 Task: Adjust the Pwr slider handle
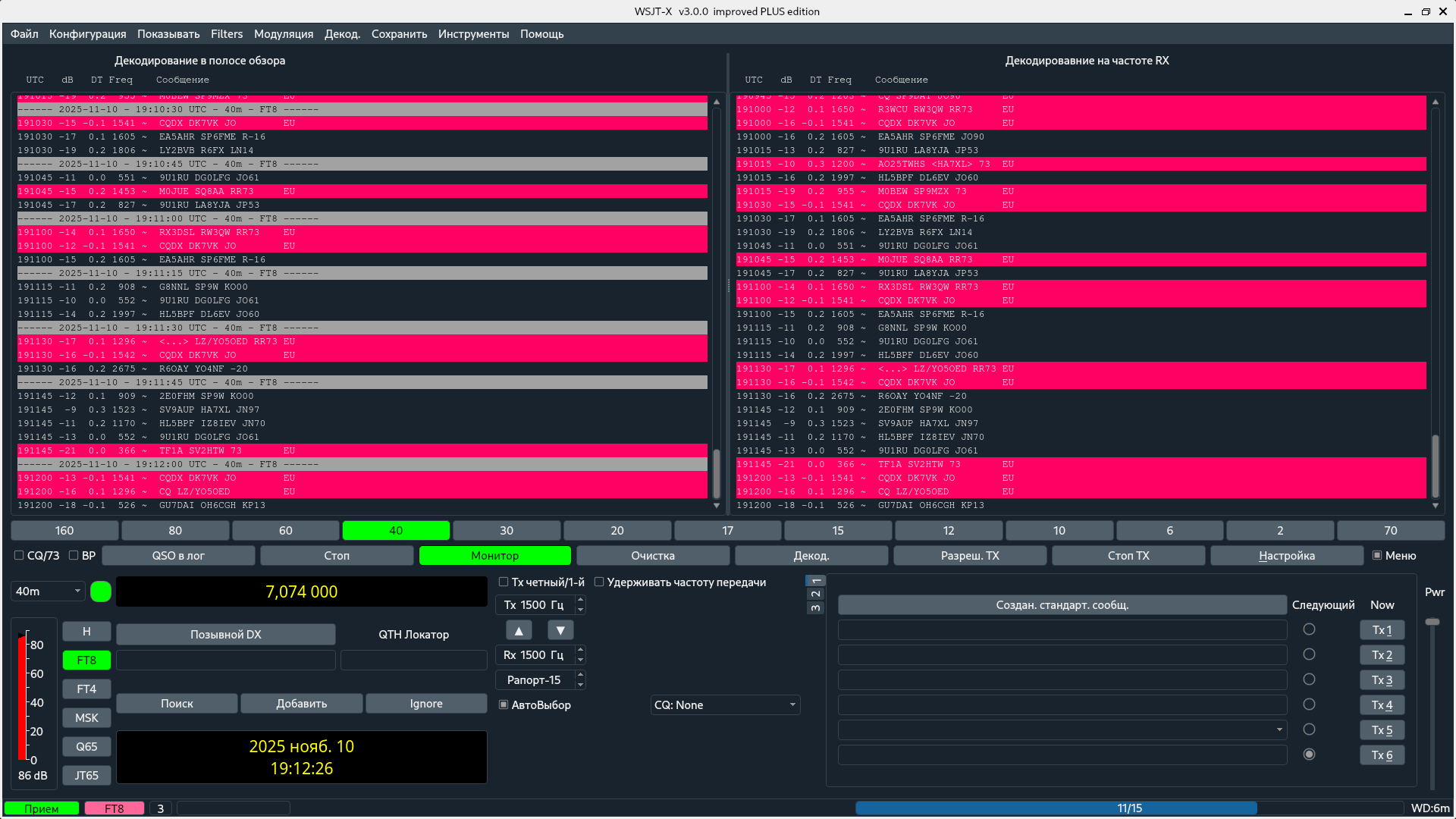coord(1432,623)
